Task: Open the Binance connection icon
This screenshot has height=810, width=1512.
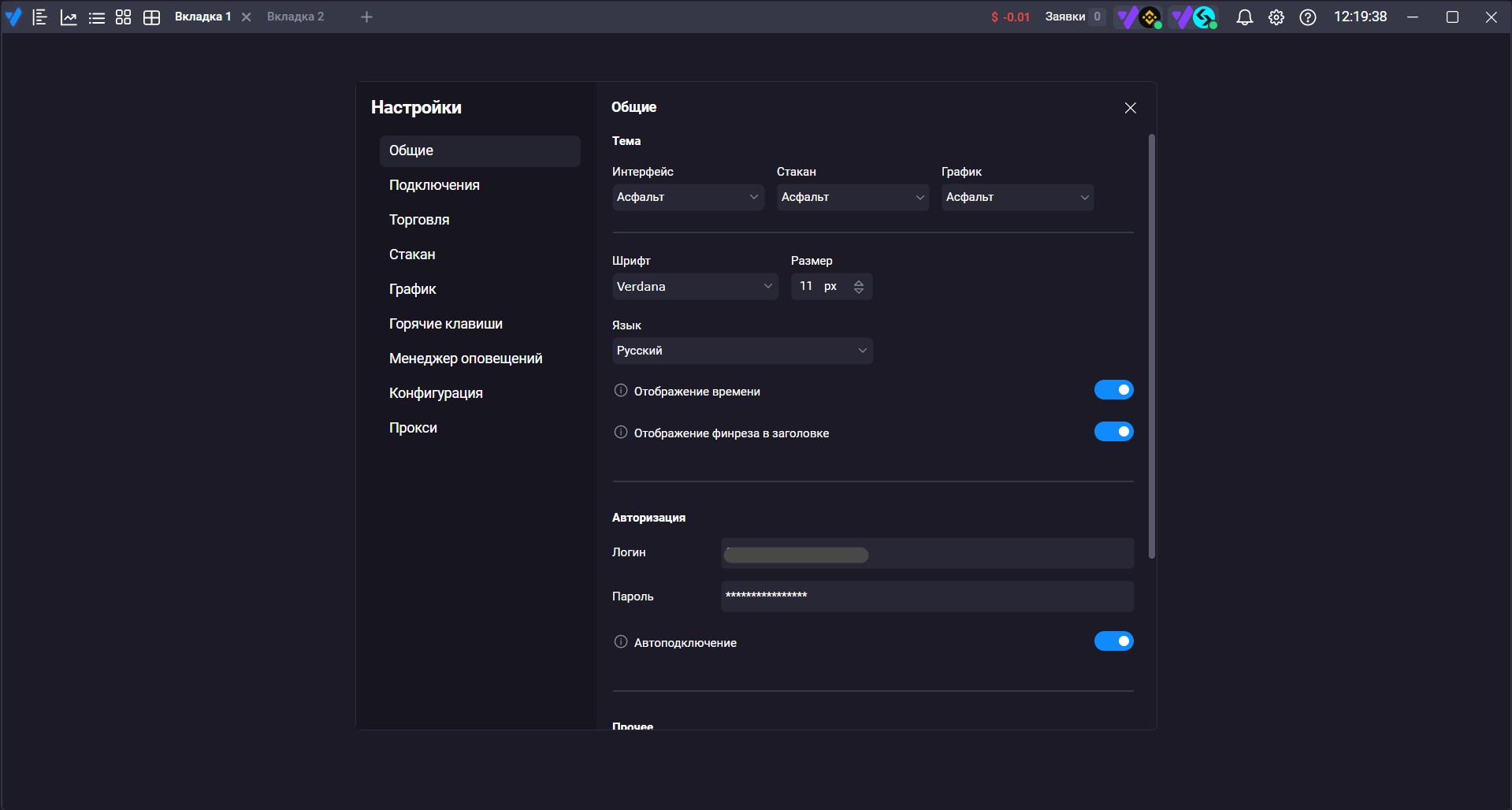Action: (x=1150, y=17)
